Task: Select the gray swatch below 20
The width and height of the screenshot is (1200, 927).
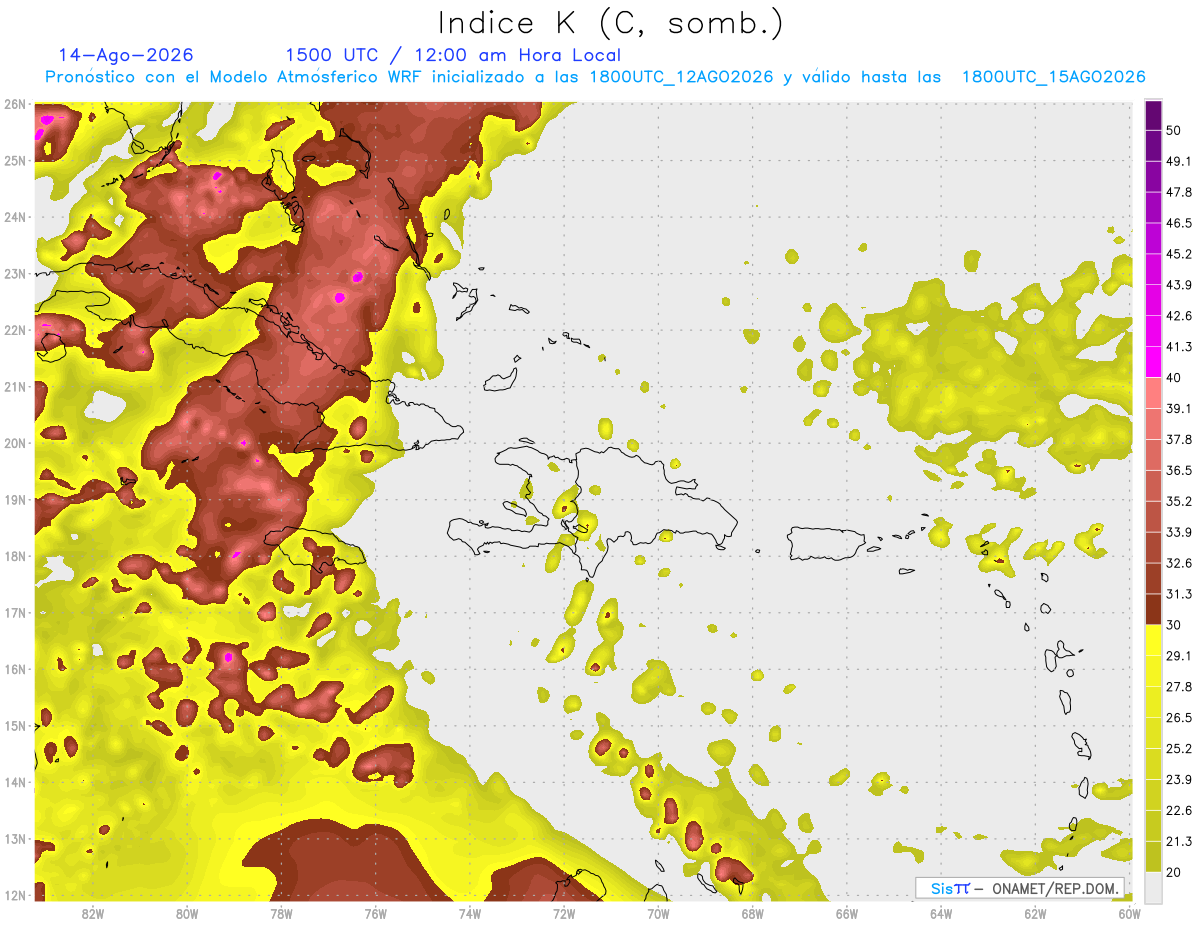Action: 1153,887
